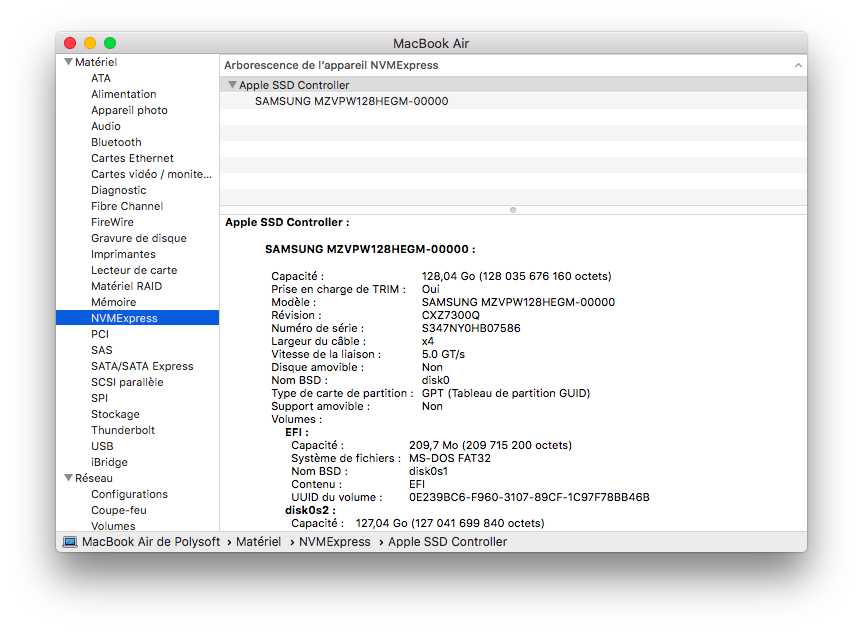Select Mémoire in the sidebar

(x=113, y=302)
